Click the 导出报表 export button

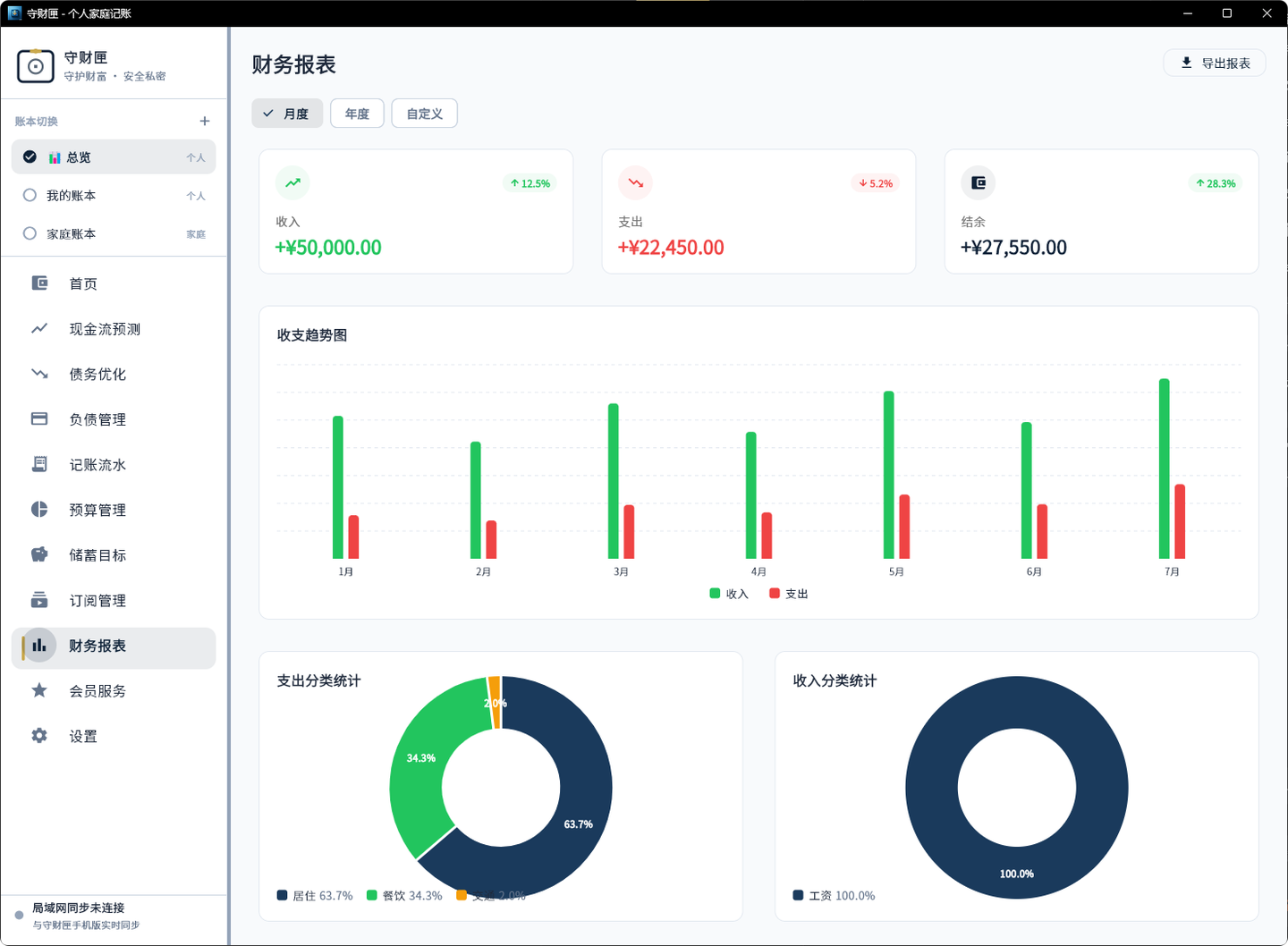coord(1214,63)
